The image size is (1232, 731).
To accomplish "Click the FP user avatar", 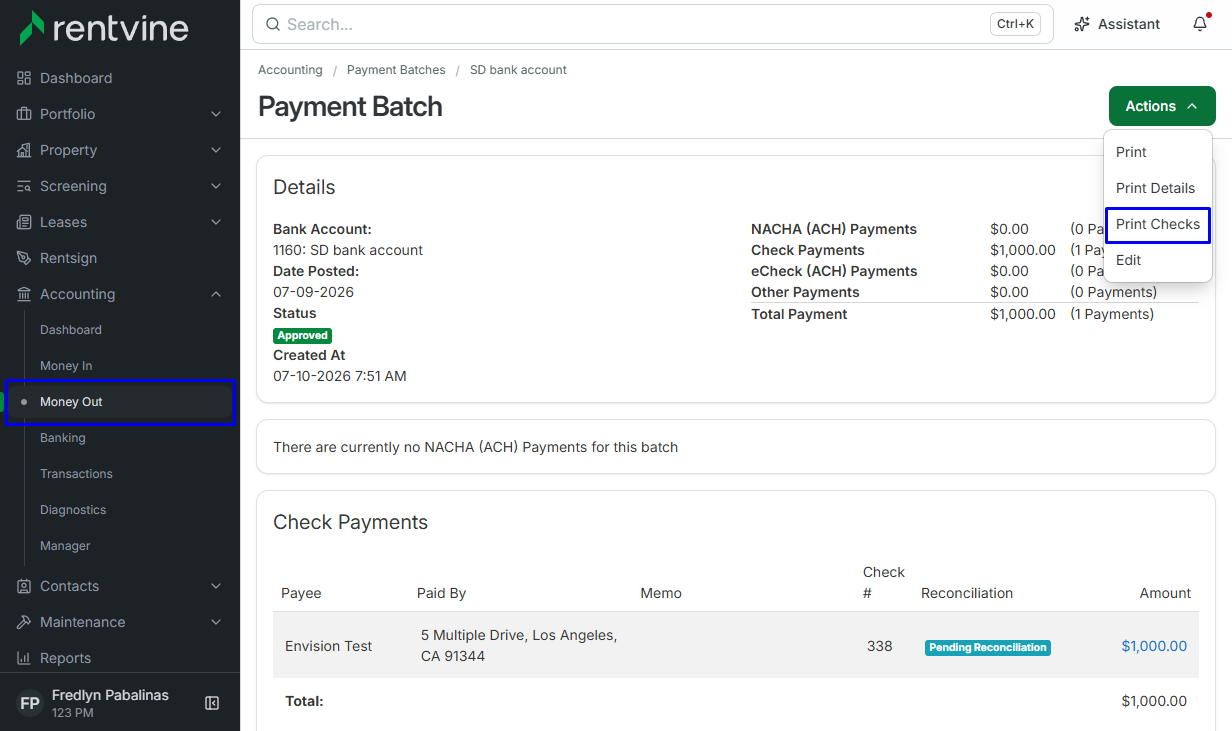I will click(30, 703).
